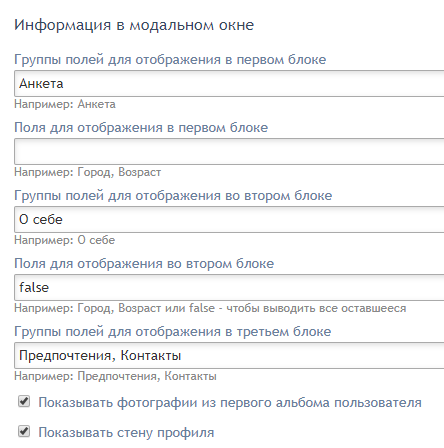The height and width of the screenshot is (448, 444).
Task: Click label "Группы полей для отображения в третьем блоке"
Action: point(173,332)
